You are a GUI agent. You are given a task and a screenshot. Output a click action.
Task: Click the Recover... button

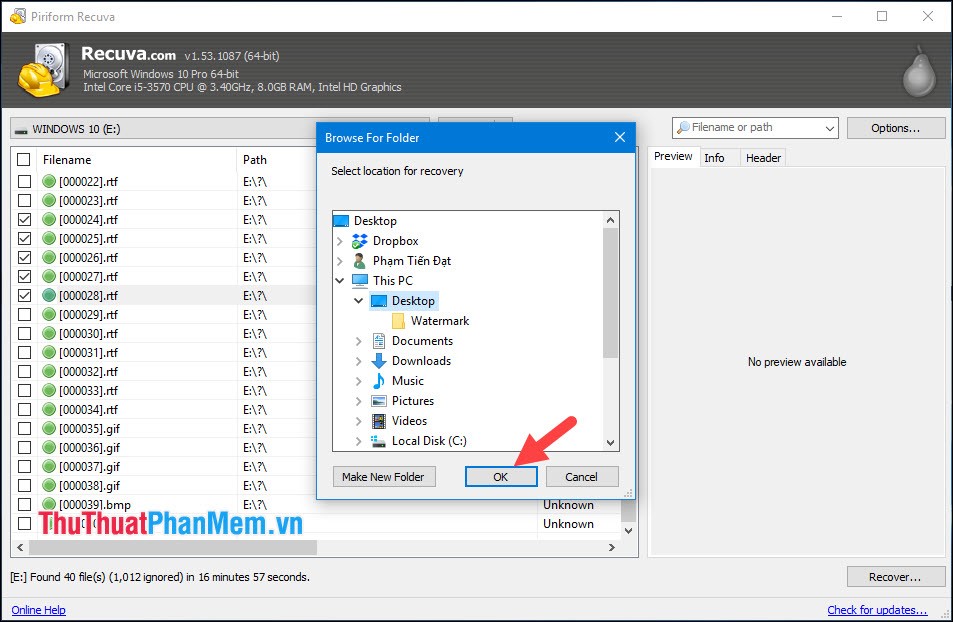tap(896, 577)
